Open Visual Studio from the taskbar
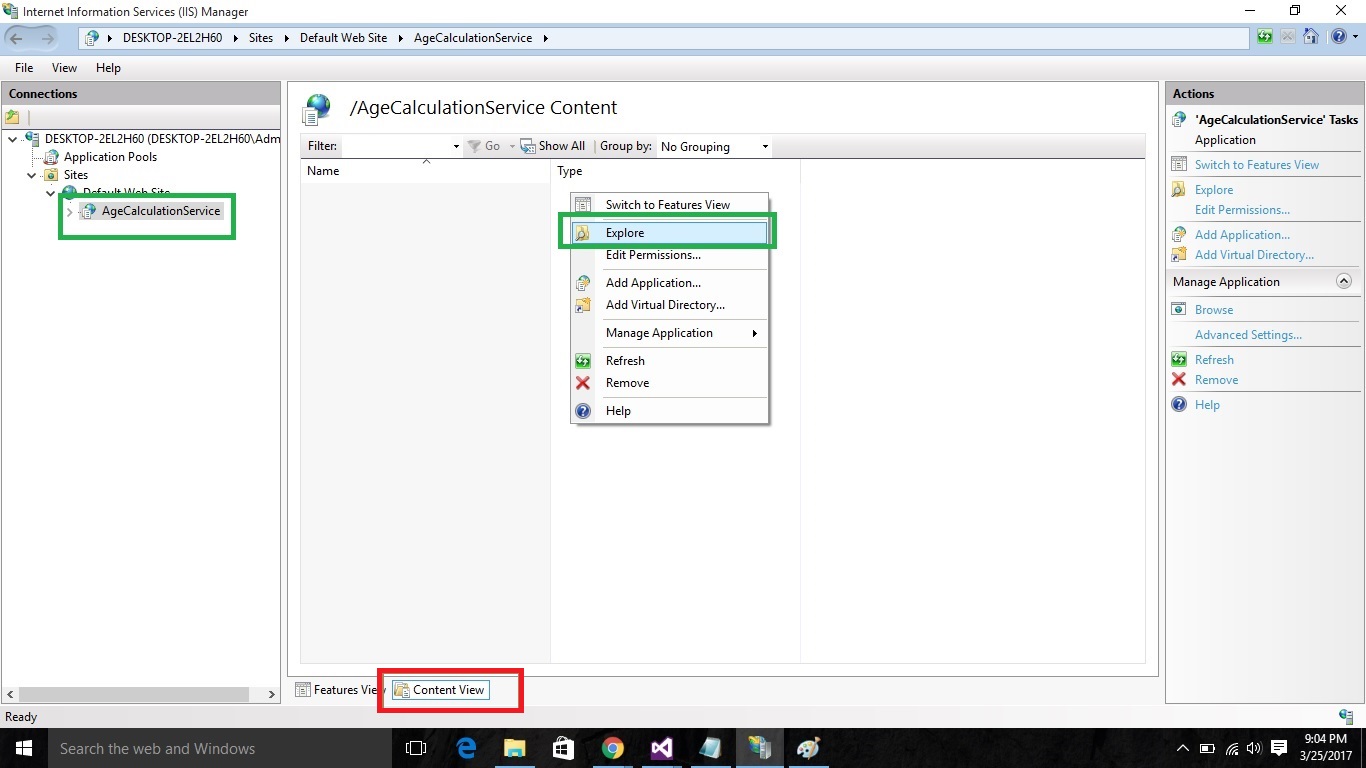1366x768 pixels. pos(661,748)
